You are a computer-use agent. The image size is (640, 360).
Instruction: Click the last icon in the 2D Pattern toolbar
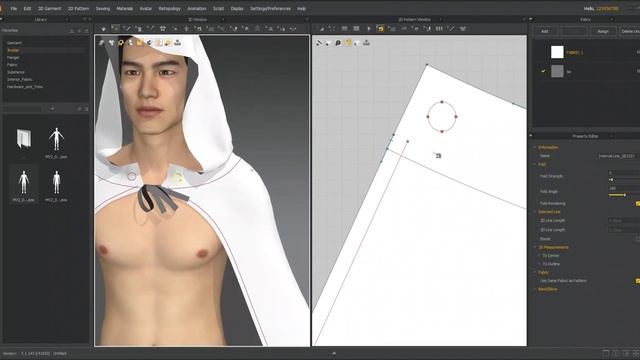(x=463, y=29)
